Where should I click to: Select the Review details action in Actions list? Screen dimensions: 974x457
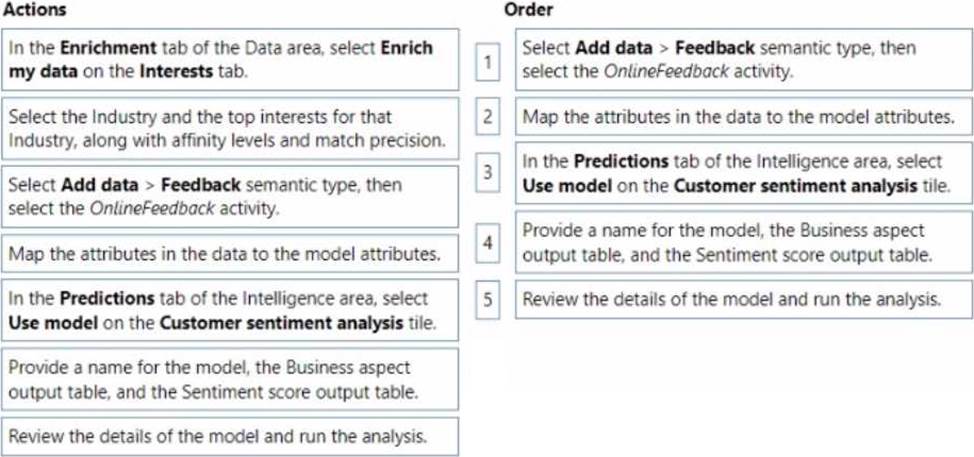[x=230, y=437]
